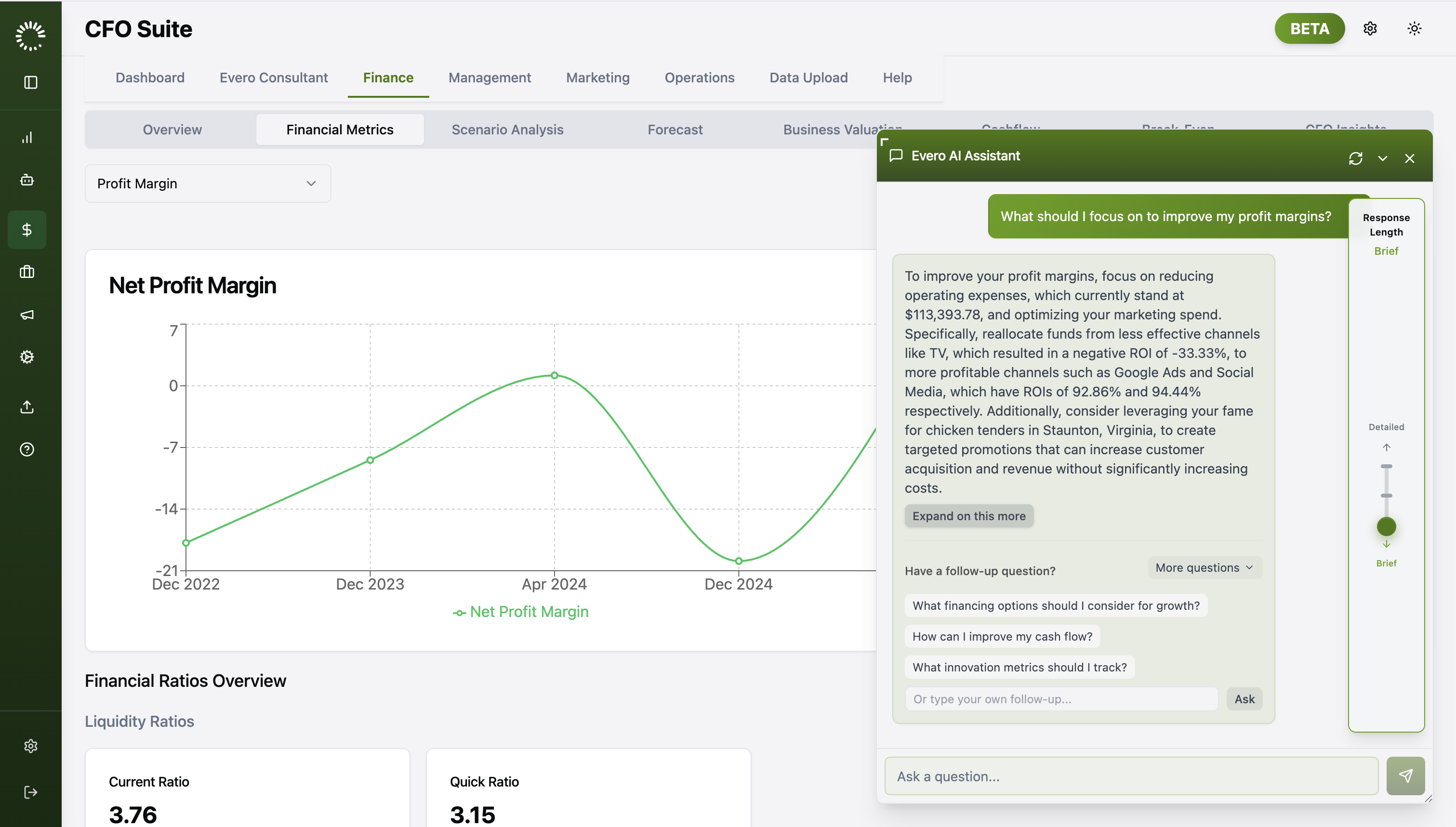Select the megaphone marketing sidebar icon
This screenshot has width=1456, height=827.
26,315
